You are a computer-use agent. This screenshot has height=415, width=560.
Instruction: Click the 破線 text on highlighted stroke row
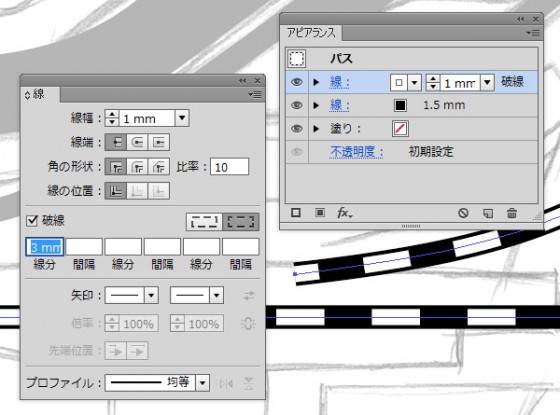(x=512, y=82)
